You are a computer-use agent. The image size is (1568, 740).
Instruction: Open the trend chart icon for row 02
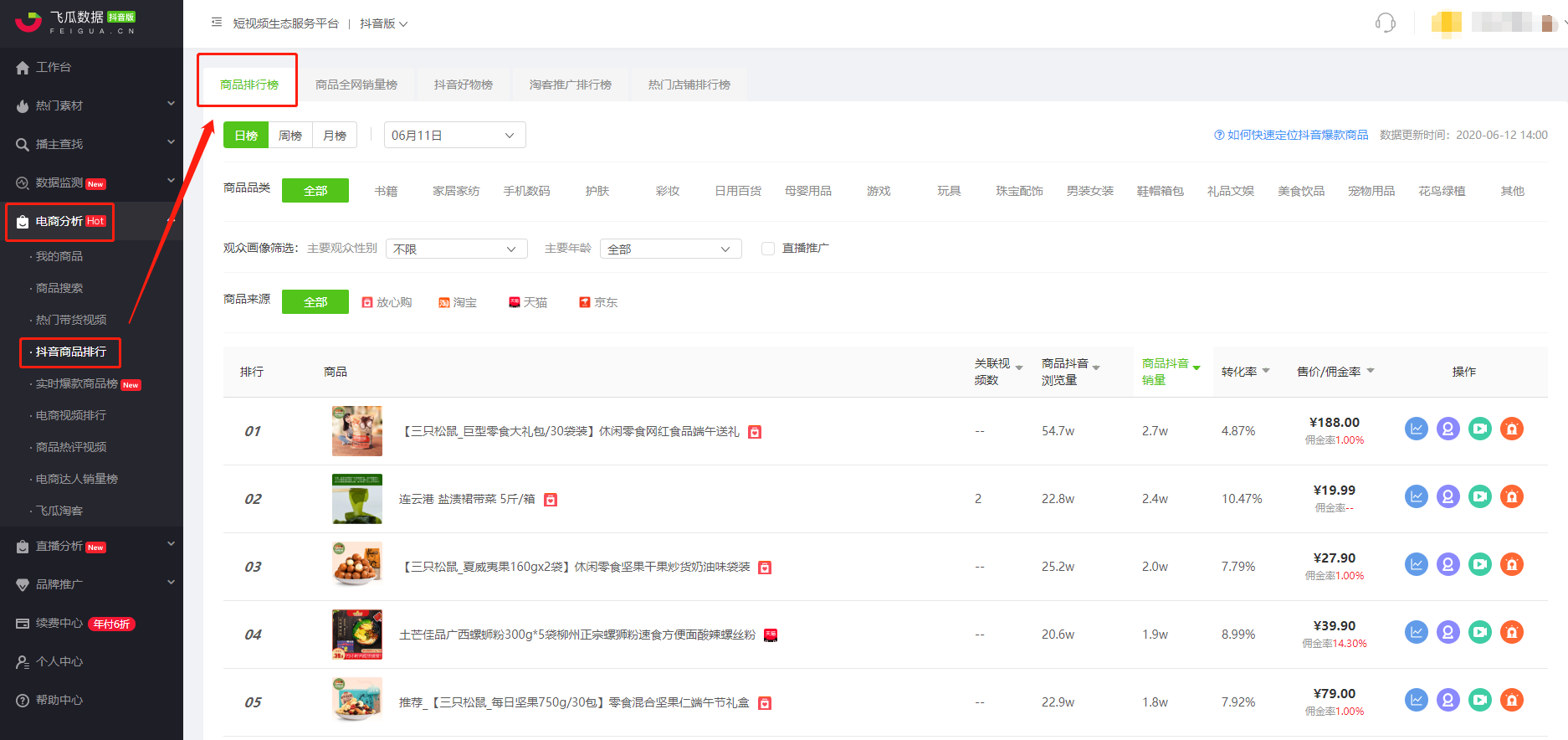1417,497
